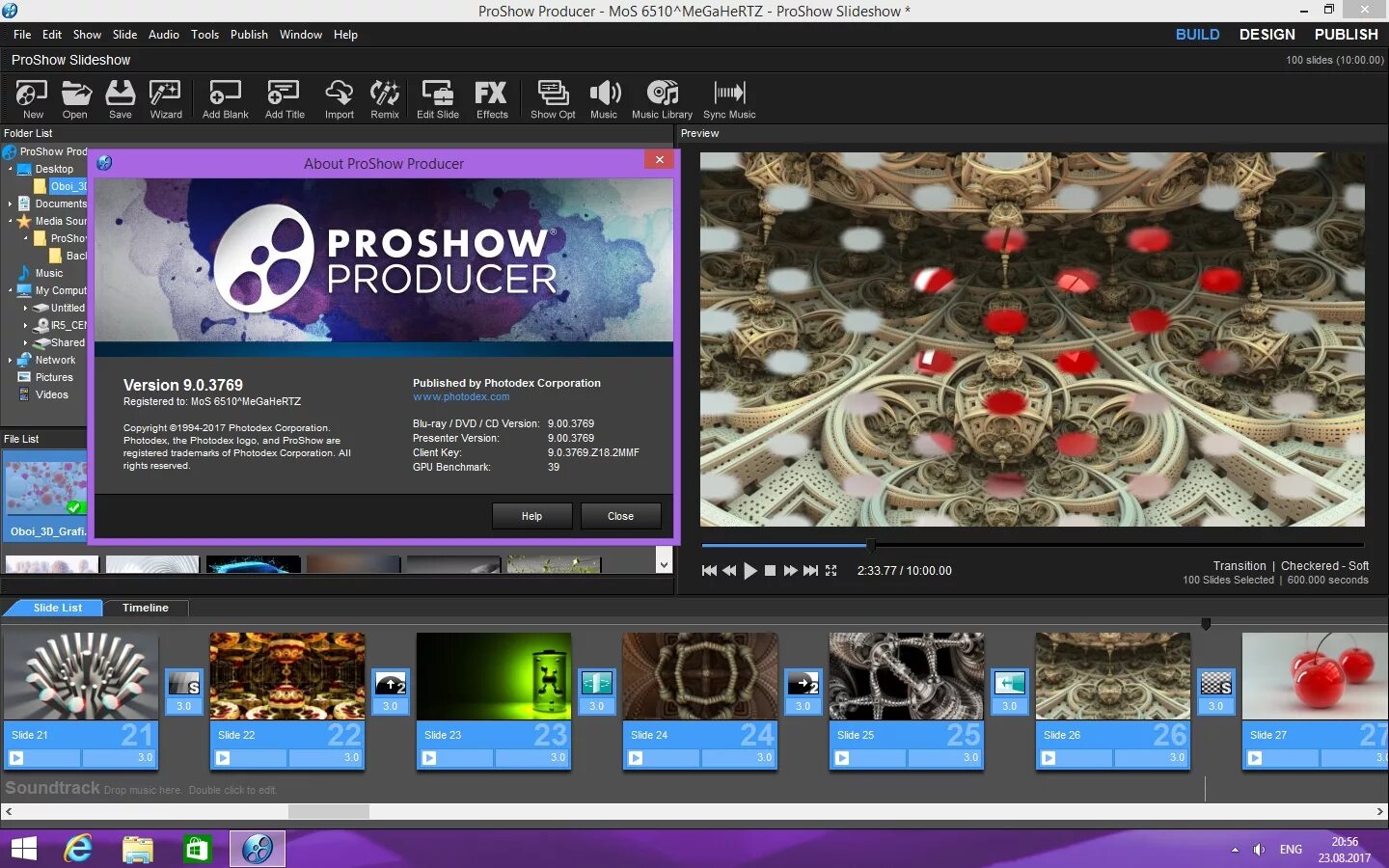Switch to the Timeline tab

point(146,608)
